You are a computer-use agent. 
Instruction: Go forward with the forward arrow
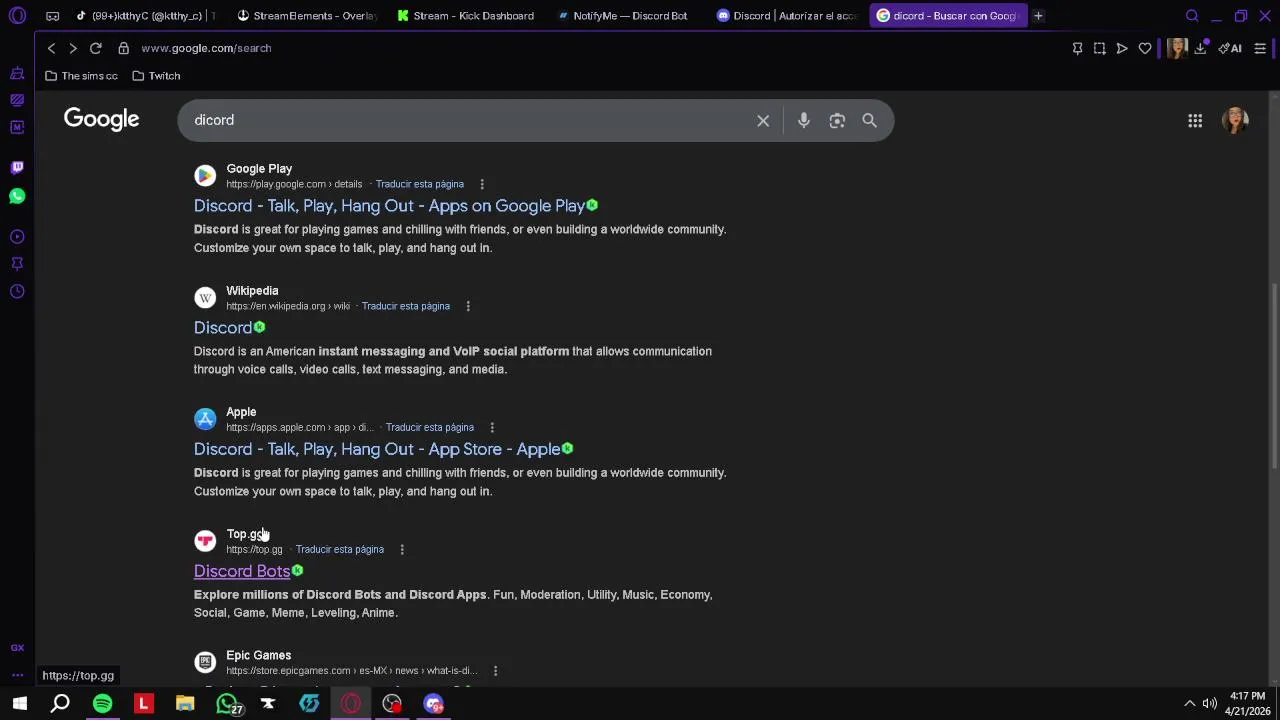click(x=73, y=48)
